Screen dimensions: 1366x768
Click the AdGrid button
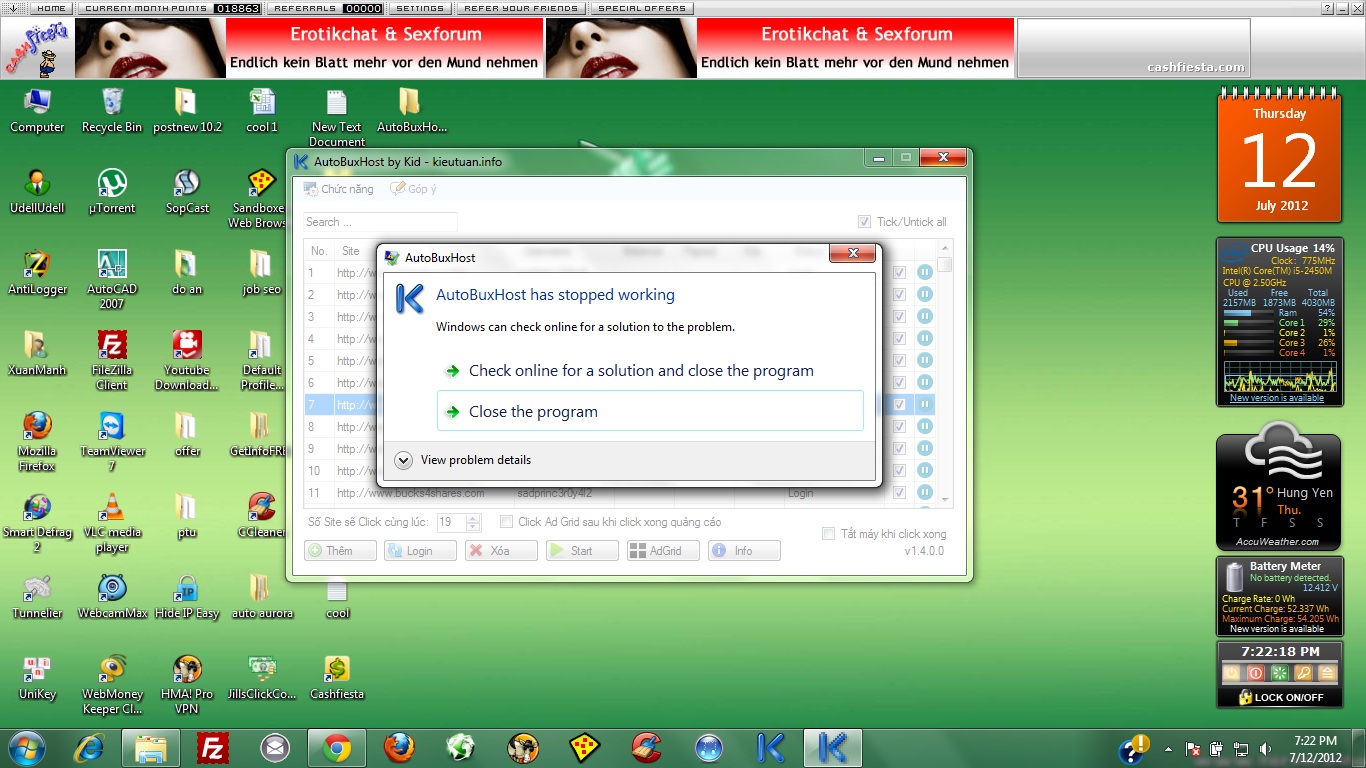[663, 551]
